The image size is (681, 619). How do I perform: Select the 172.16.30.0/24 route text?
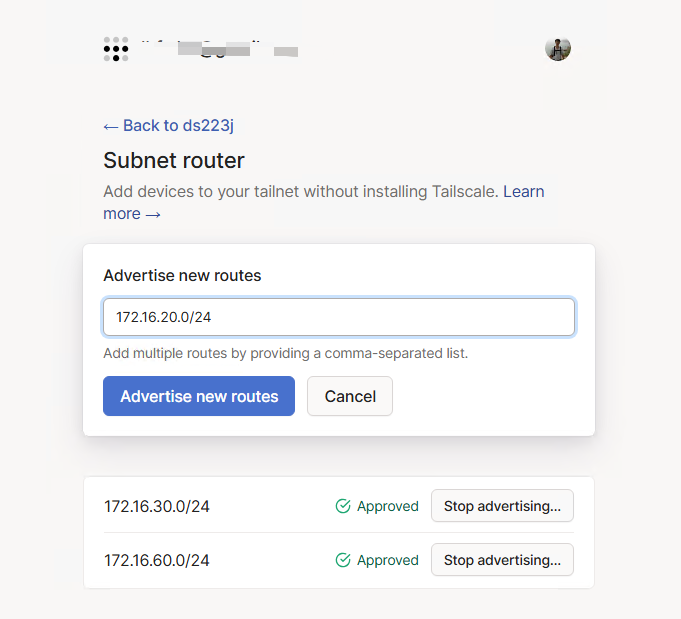[157, 506]
